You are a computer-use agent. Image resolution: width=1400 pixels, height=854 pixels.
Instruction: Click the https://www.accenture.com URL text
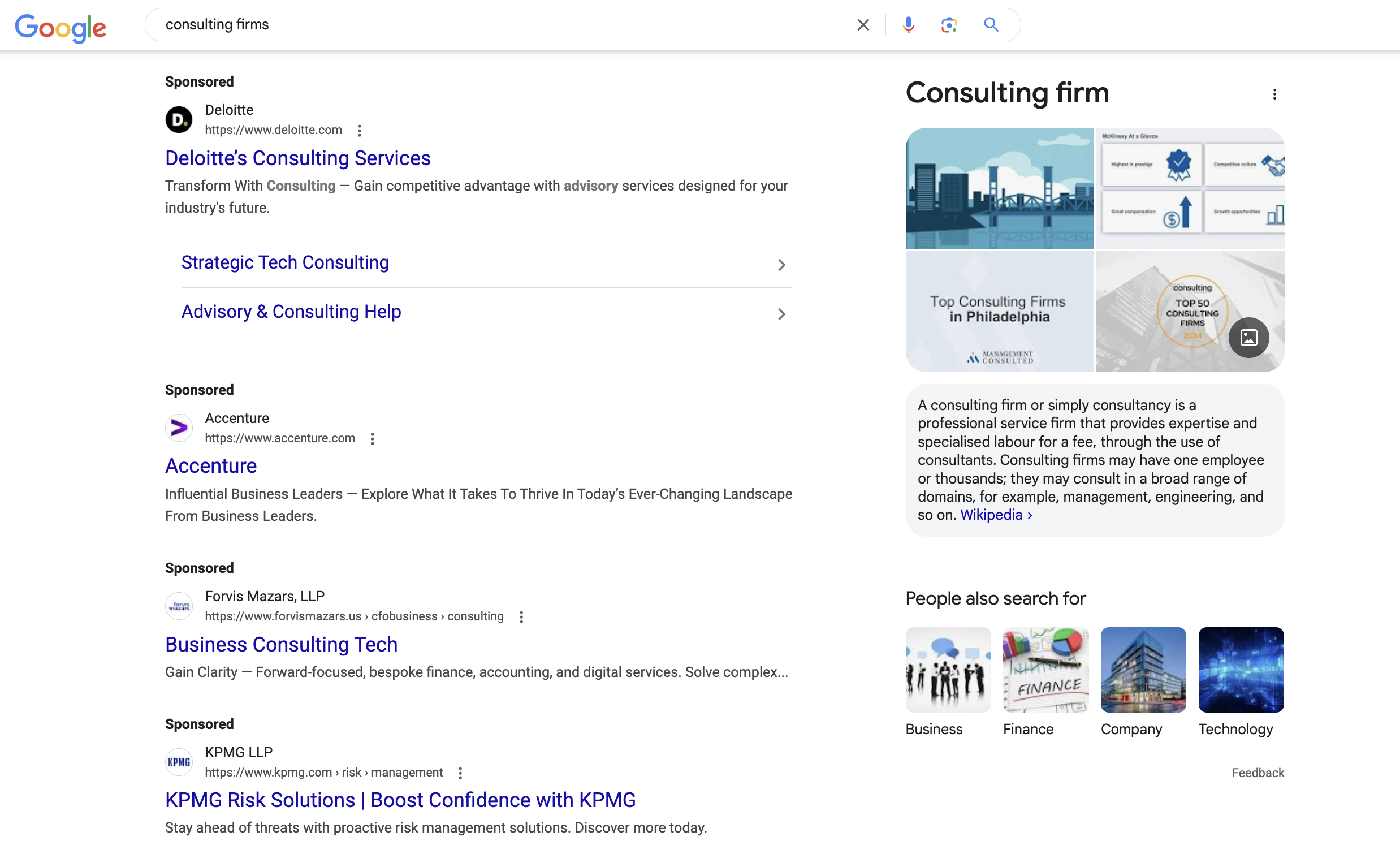click(x=279, y=439)
